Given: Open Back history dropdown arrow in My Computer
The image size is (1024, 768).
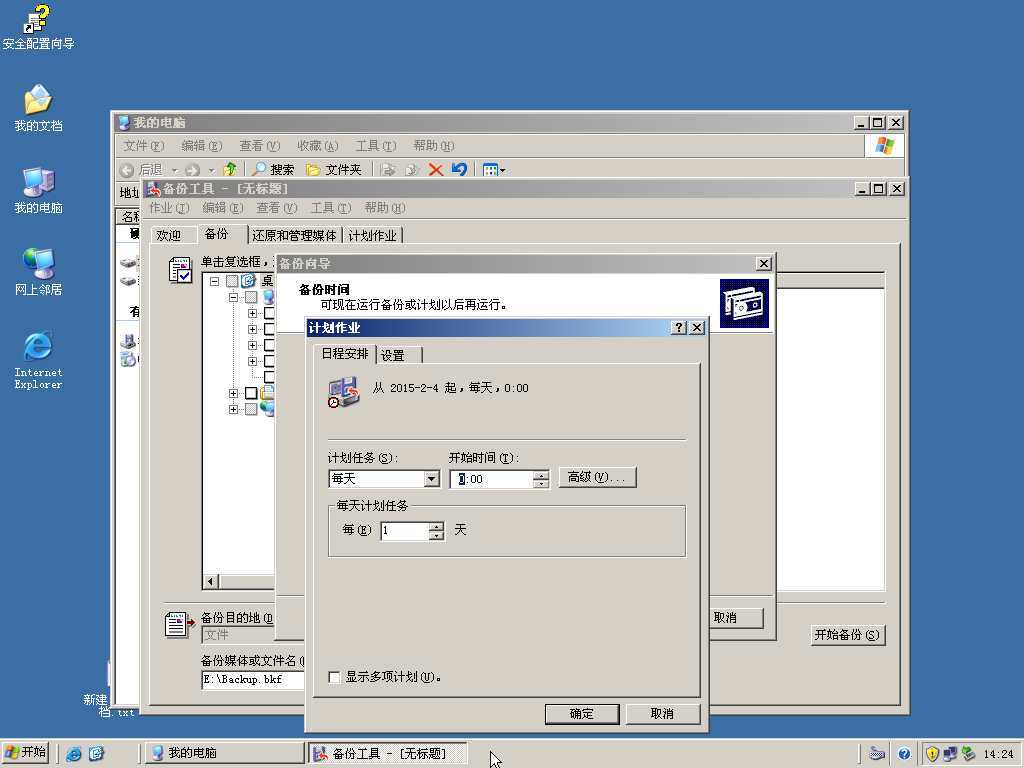Looking at the screenshot, I should coord(174,170).
